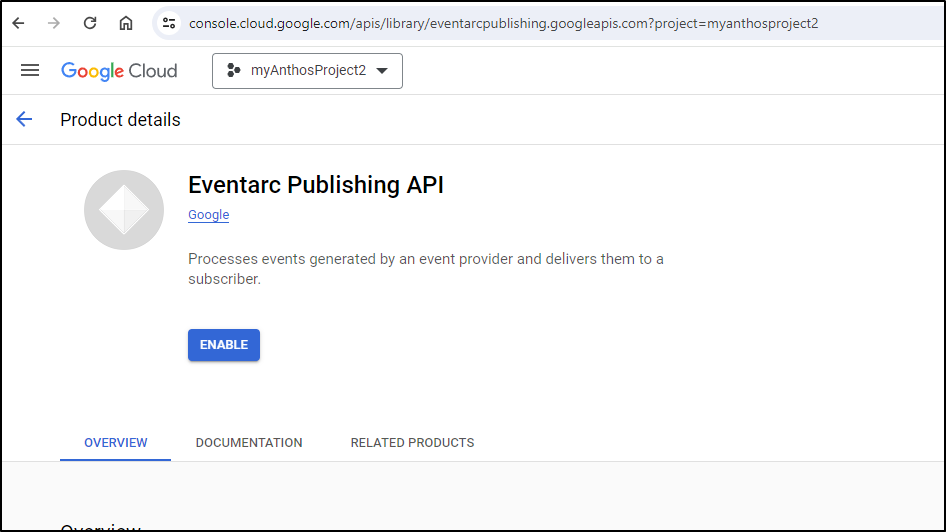946x532 pixels.
Task: Go to the browser home page icon
Action: pyautogui.click(x=125, y=24)
